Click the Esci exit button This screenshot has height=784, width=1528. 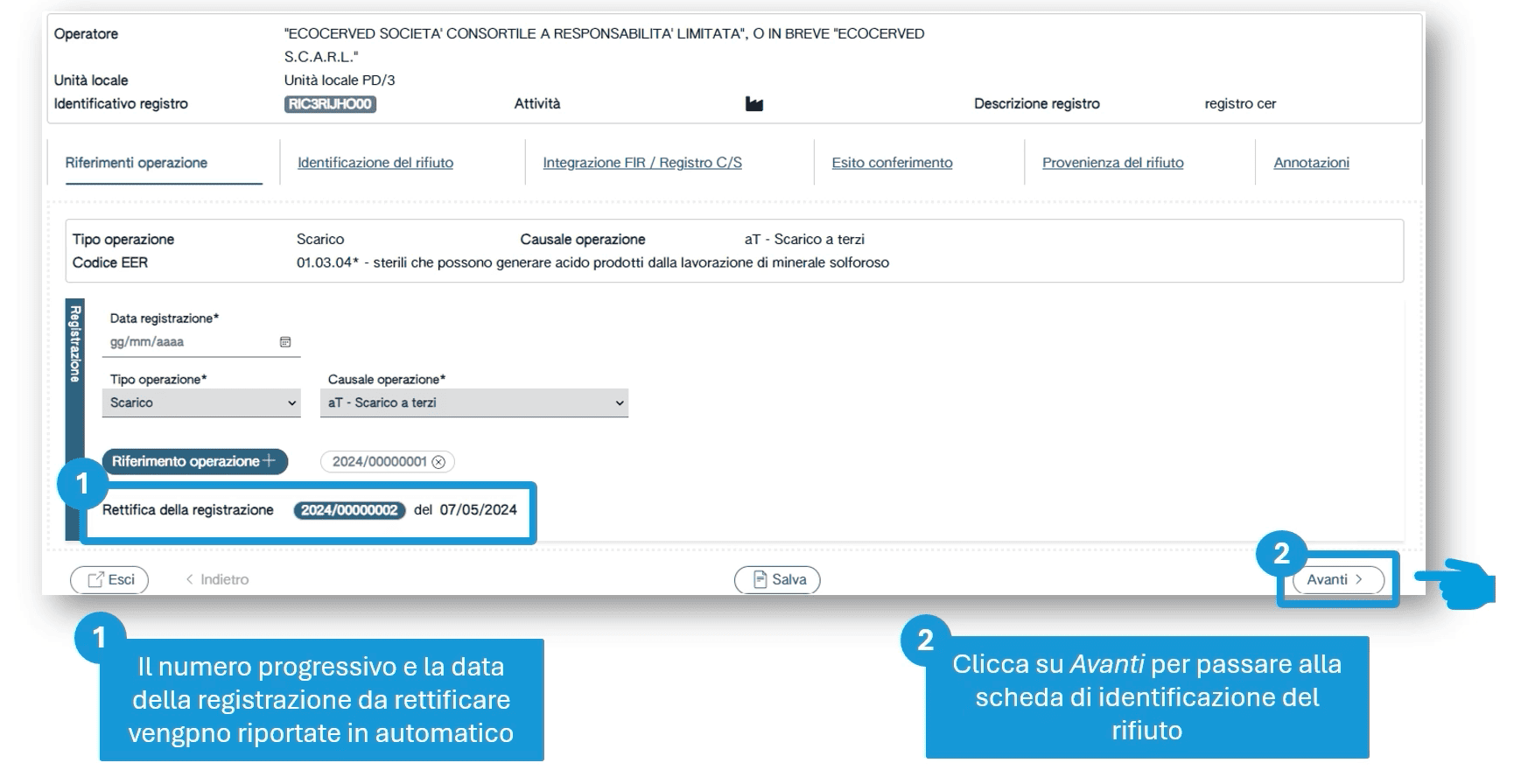click(x=109, y=579)
